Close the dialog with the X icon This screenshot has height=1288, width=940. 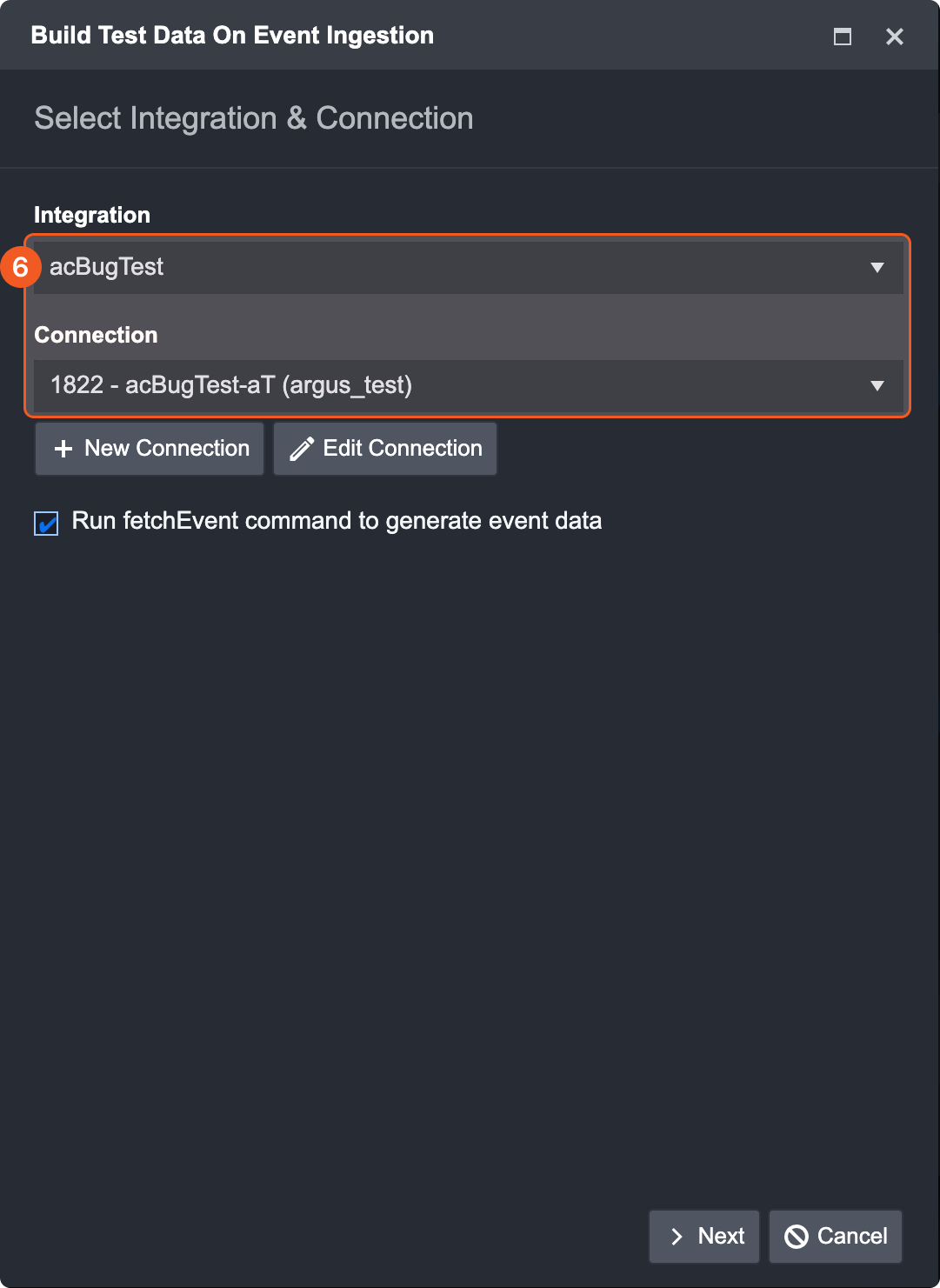pos(894,37)
